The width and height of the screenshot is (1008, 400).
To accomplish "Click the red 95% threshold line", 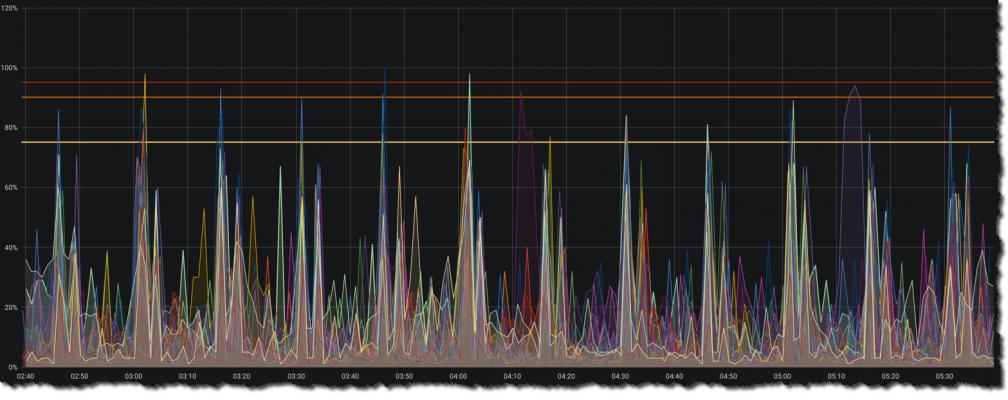I will tap(508, 82).
